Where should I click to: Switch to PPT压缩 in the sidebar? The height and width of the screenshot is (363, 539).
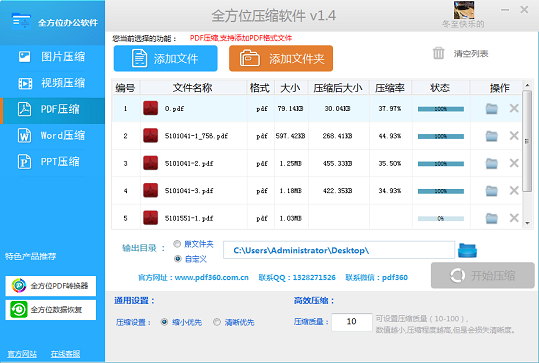click(52, 162)
